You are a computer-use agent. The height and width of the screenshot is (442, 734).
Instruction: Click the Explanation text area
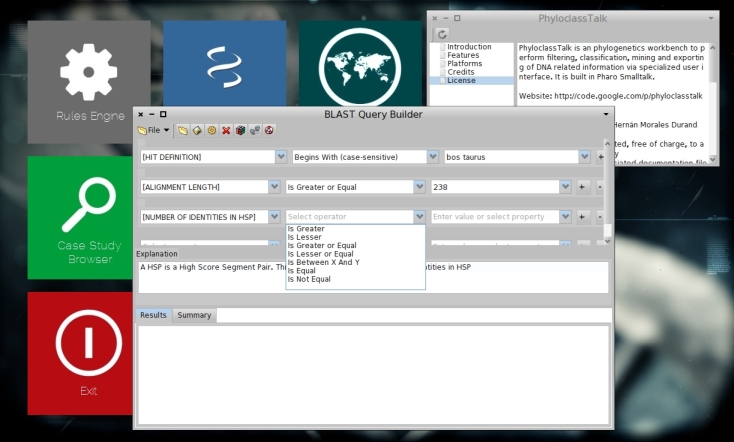pos(373,277)
